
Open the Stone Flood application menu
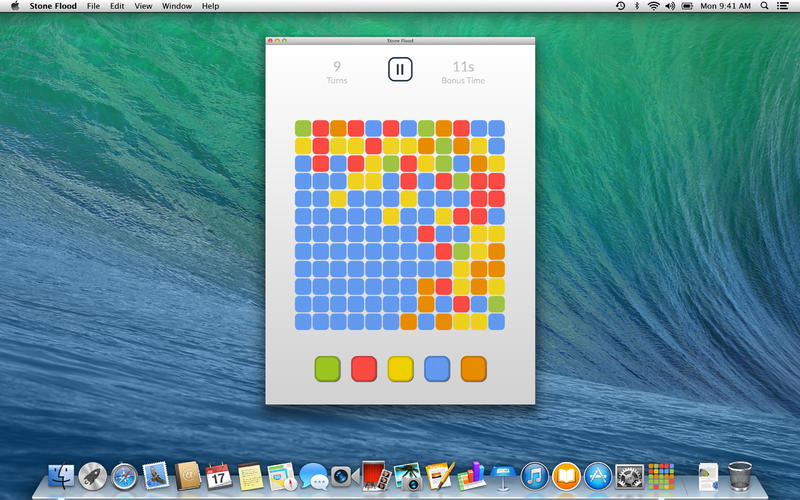[x=53, y=6]
